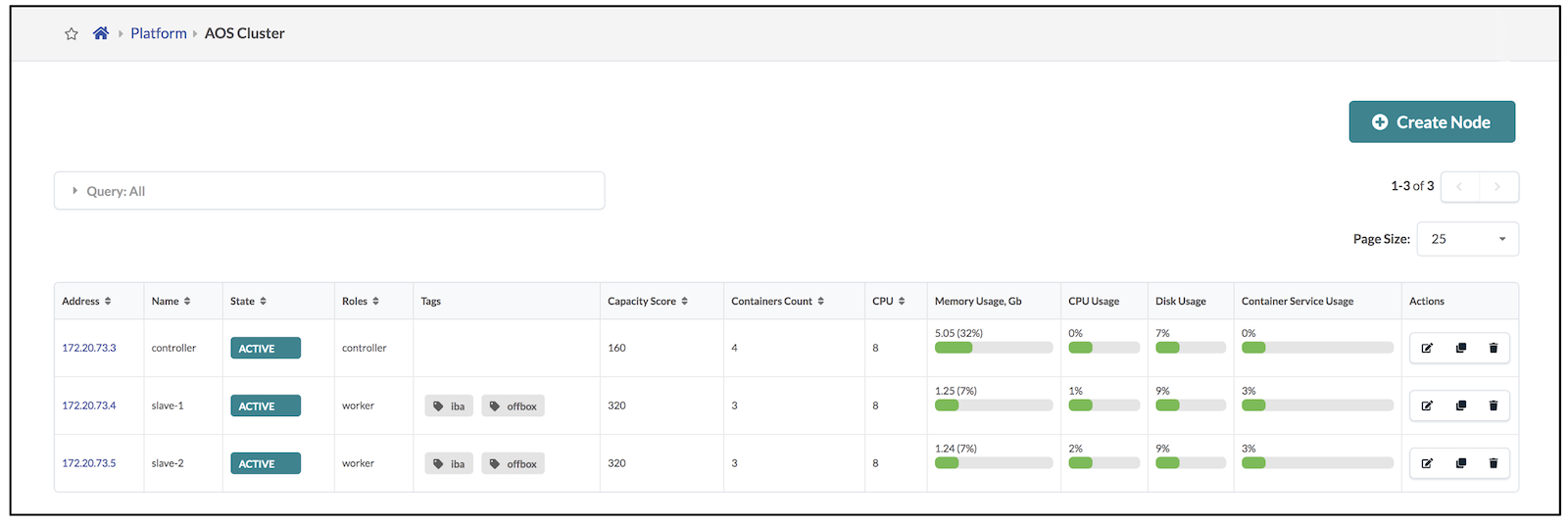Click the iba tag on slave-2
1568x524 pixels.
click(x=449, y=463)
